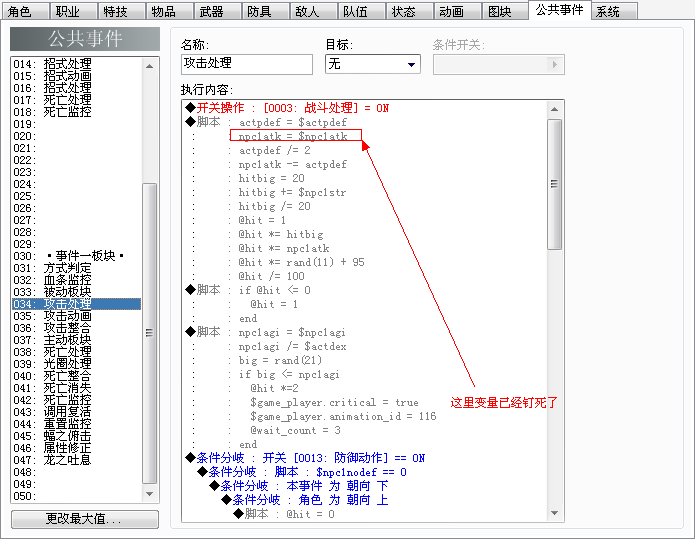Select event 041: 死亡消失
695x540 pixels.
(x=76, y=388)
